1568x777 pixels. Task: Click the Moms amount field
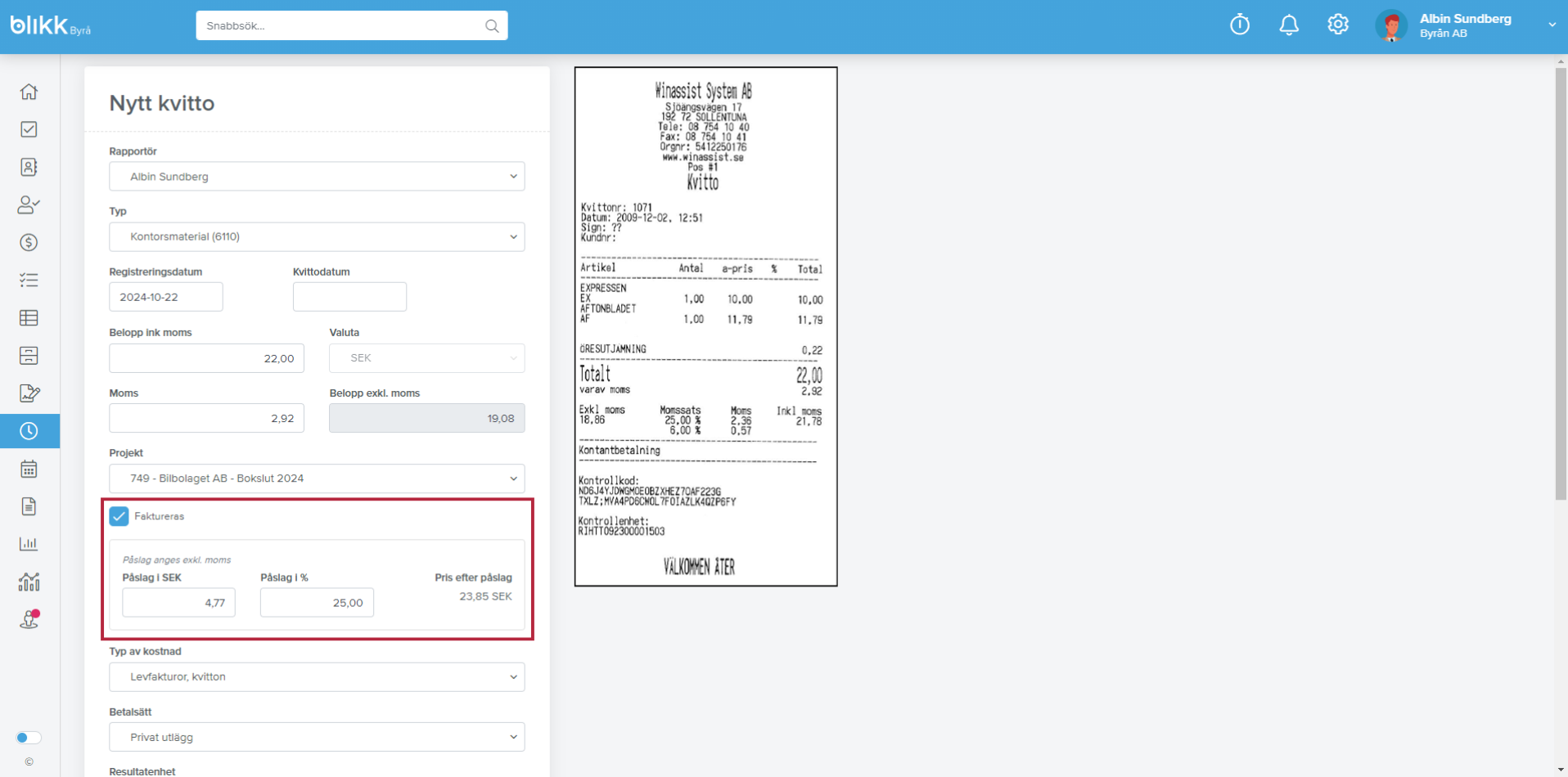coord(207,418)
